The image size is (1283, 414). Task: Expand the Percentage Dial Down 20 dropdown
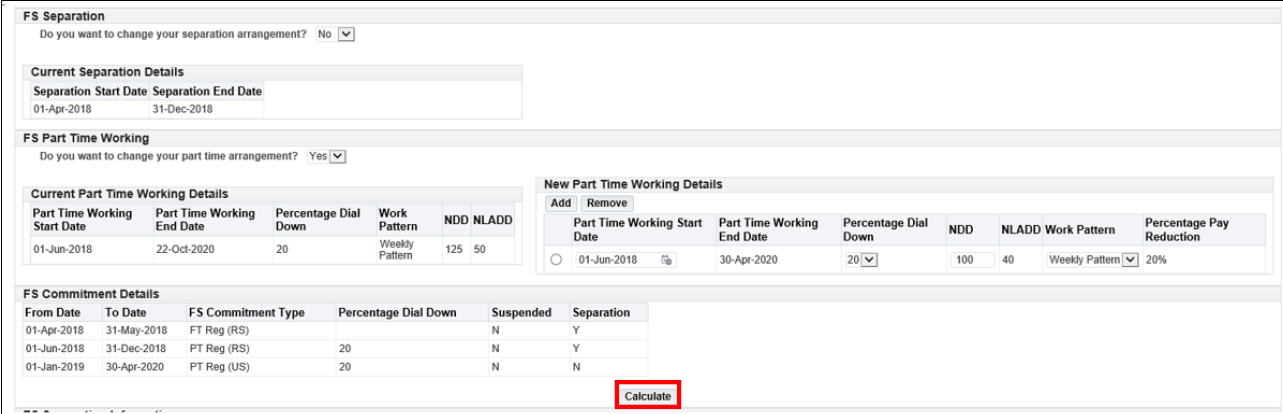(868, 260)
